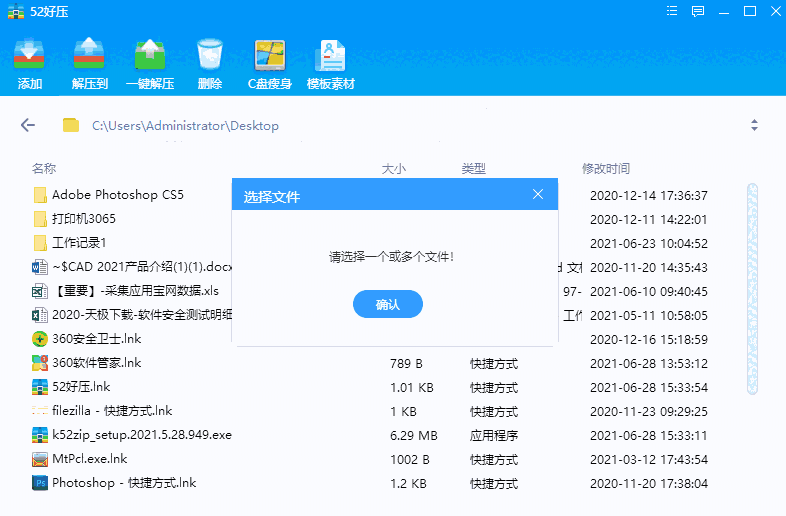Click the date 2021-06-28 15:33:11
This screenshot has height=516, width=786.
(649, 436)
